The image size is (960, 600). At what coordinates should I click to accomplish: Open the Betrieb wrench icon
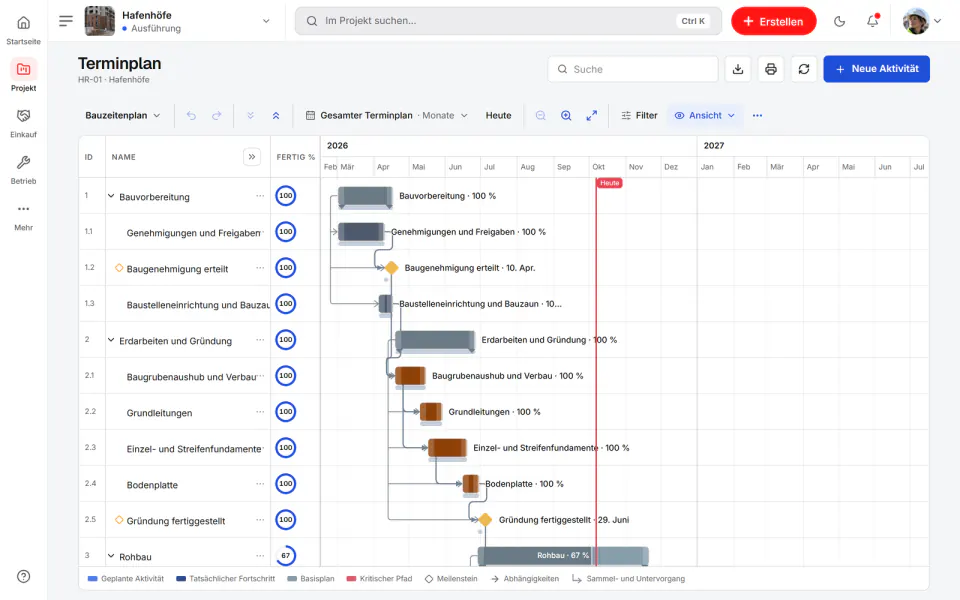point(23,162)
